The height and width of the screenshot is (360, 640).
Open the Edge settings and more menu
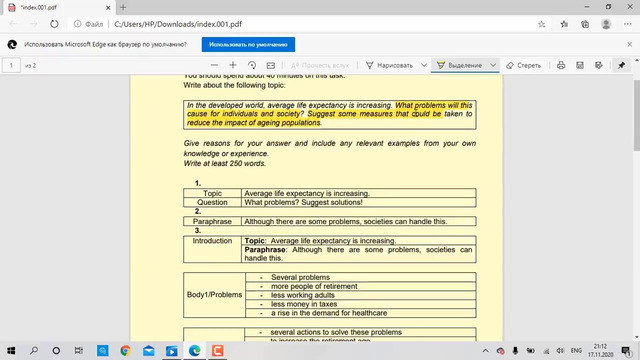coord(628,24)
